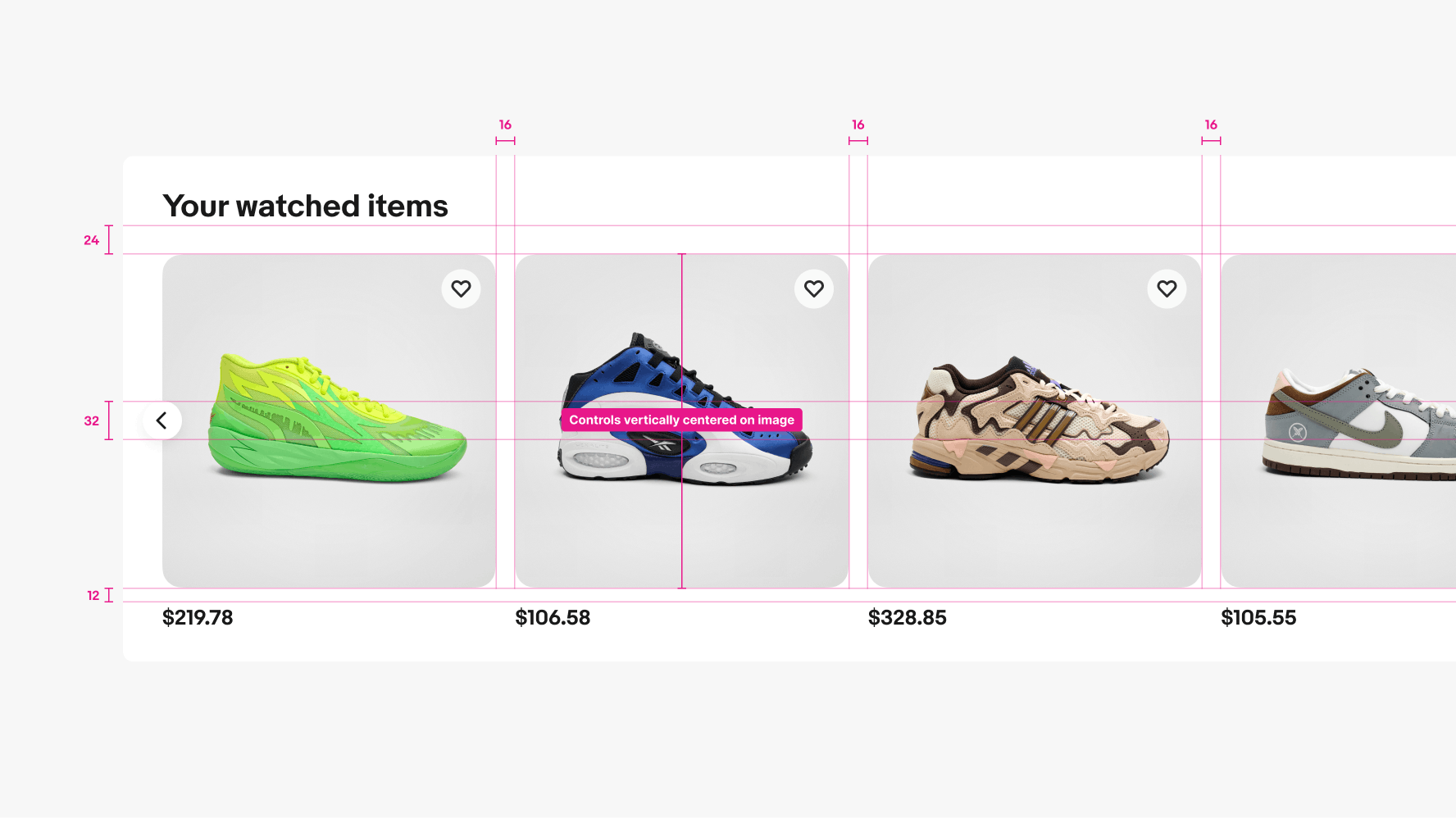This screenshot has height=818, width=1456.
Task: Click the $106.58 price
Action: coord(553,618)
